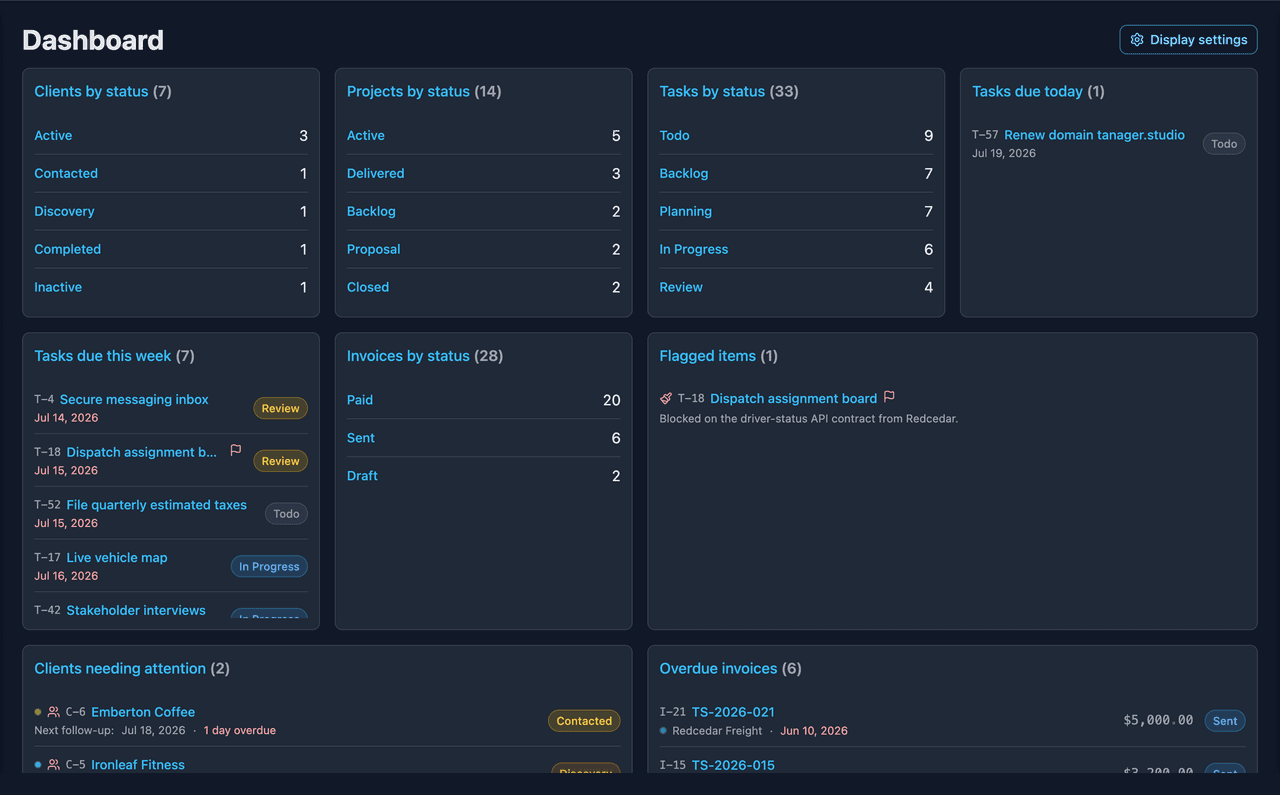Open the Tasks by status heading

click(712, 91)
